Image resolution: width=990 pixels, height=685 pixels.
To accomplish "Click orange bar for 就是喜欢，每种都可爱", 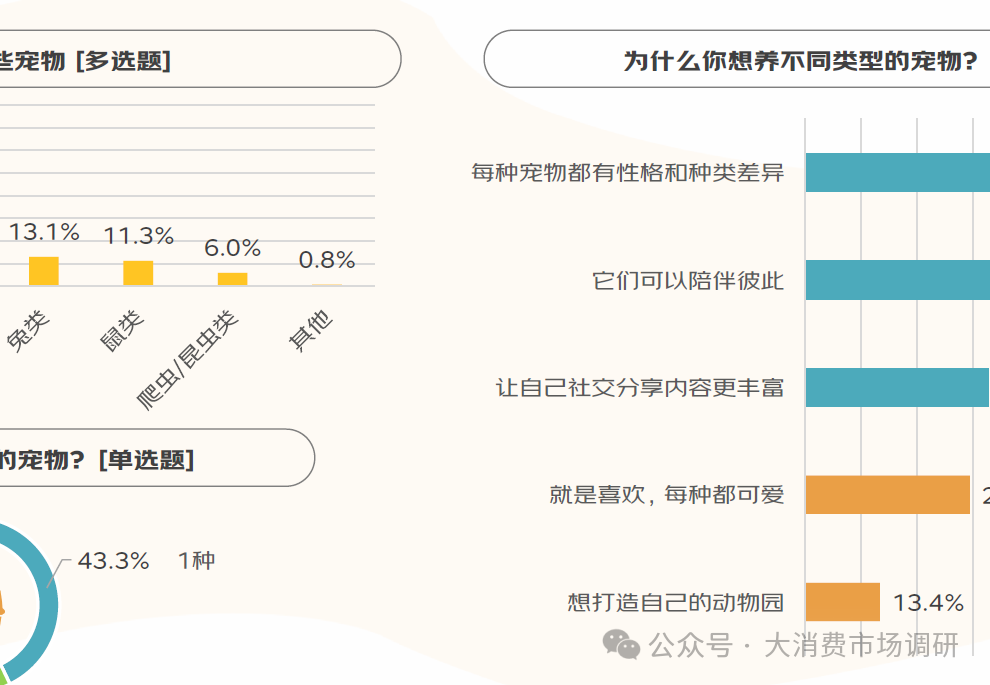I will pos(887,494).
